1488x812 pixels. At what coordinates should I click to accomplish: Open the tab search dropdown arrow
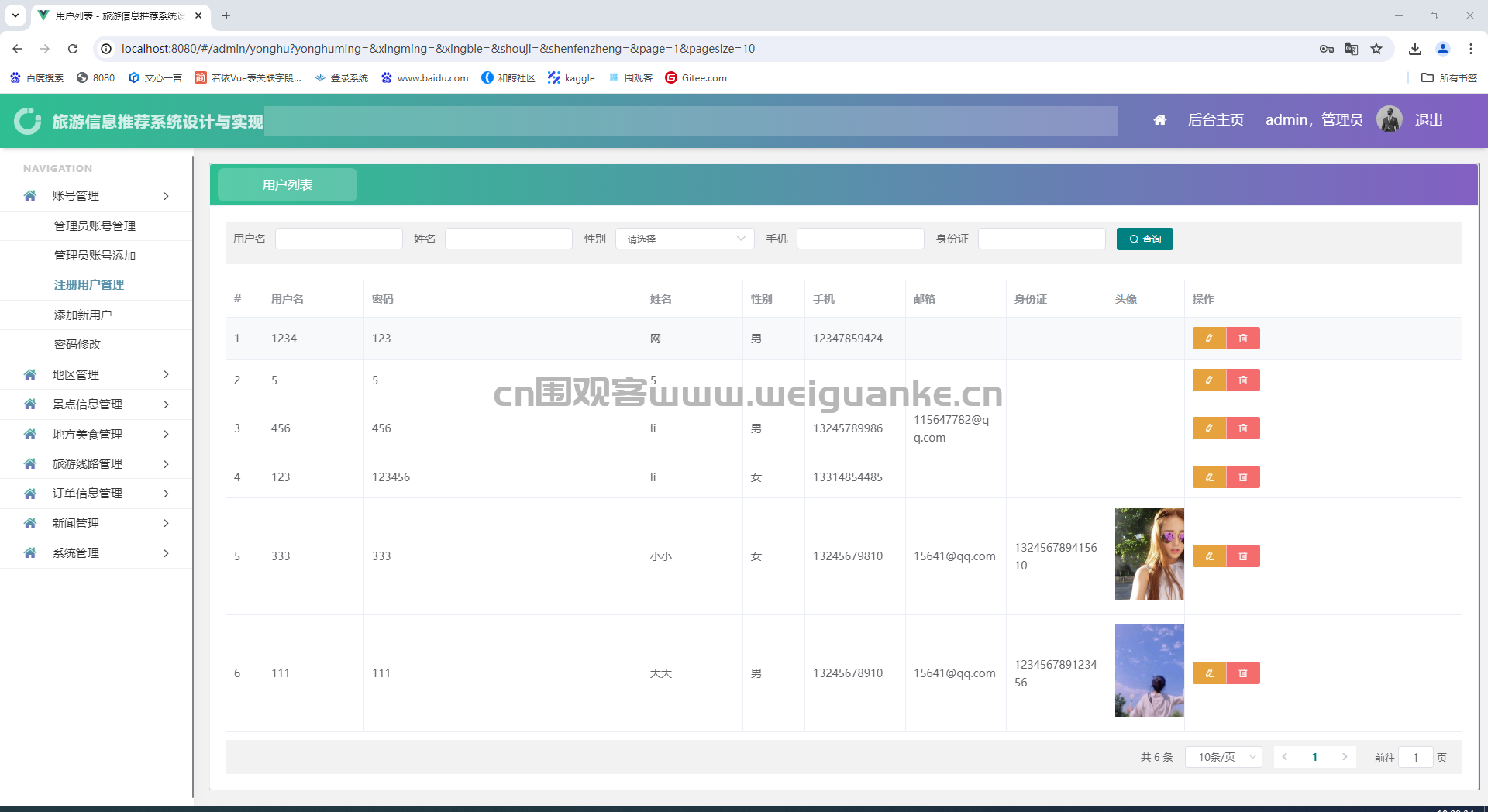click(x=15, y=15)
